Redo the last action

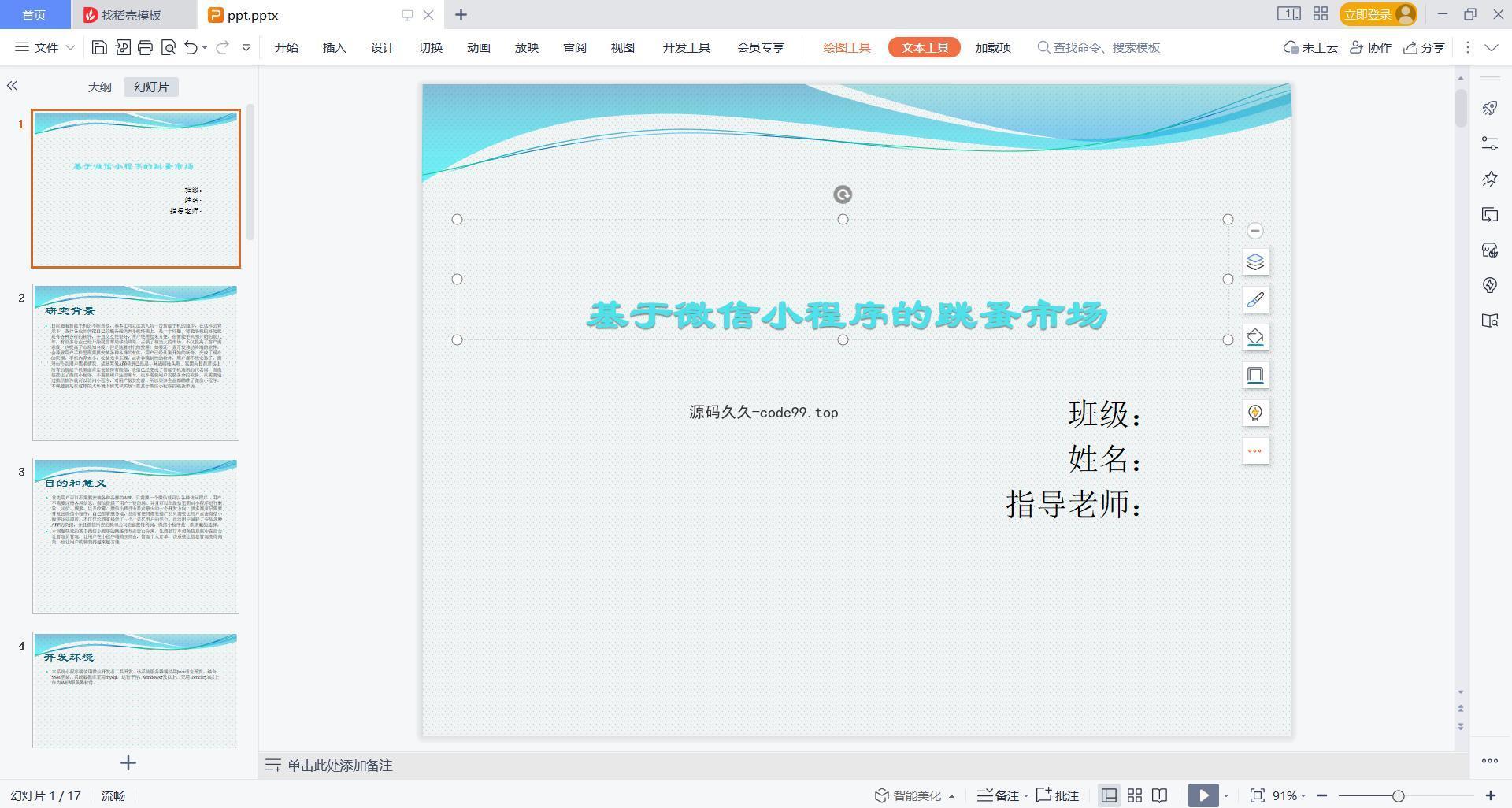(x=222, y=47)
